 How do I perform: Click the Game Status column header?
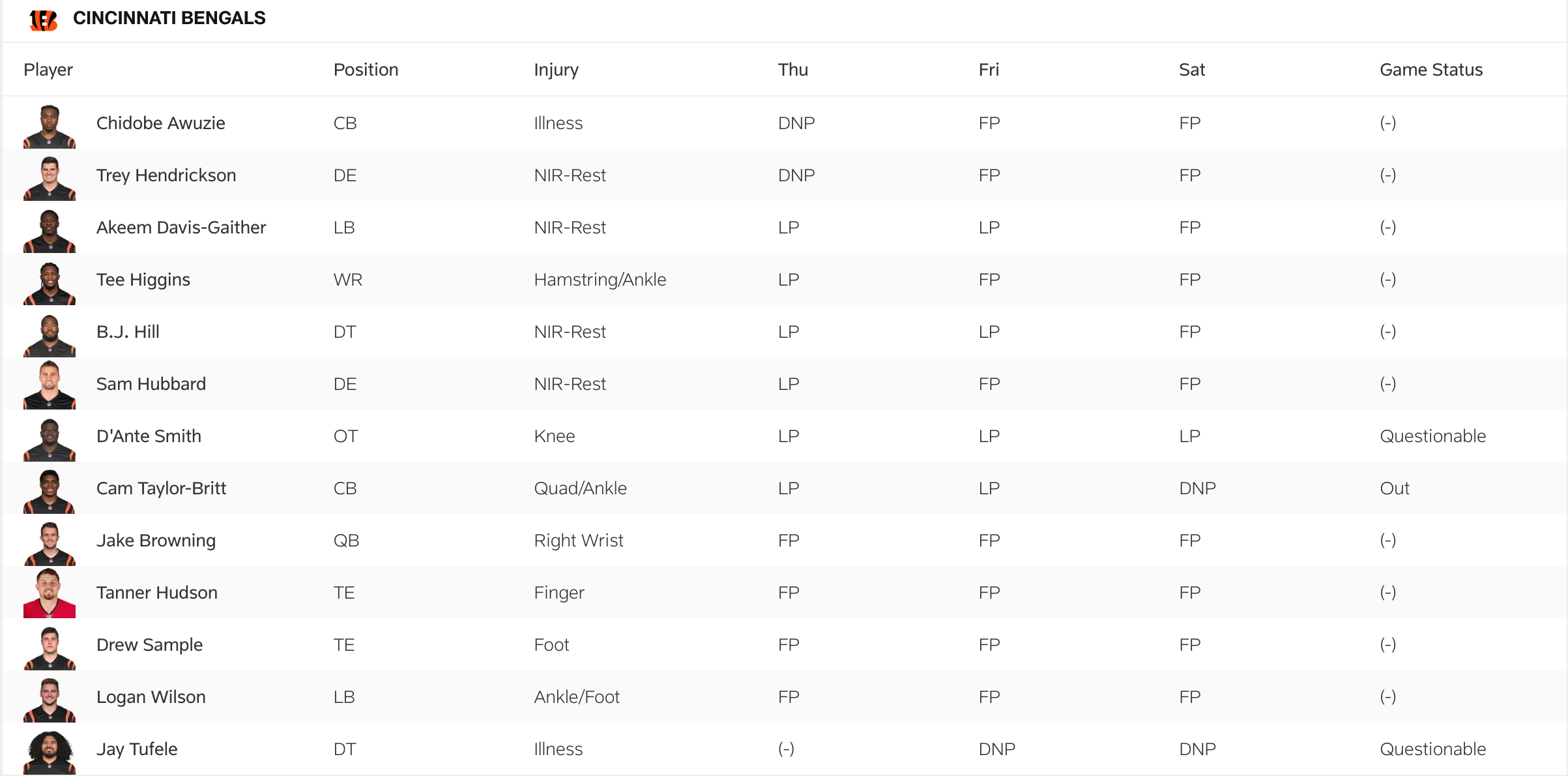[x=1431, y=70]
